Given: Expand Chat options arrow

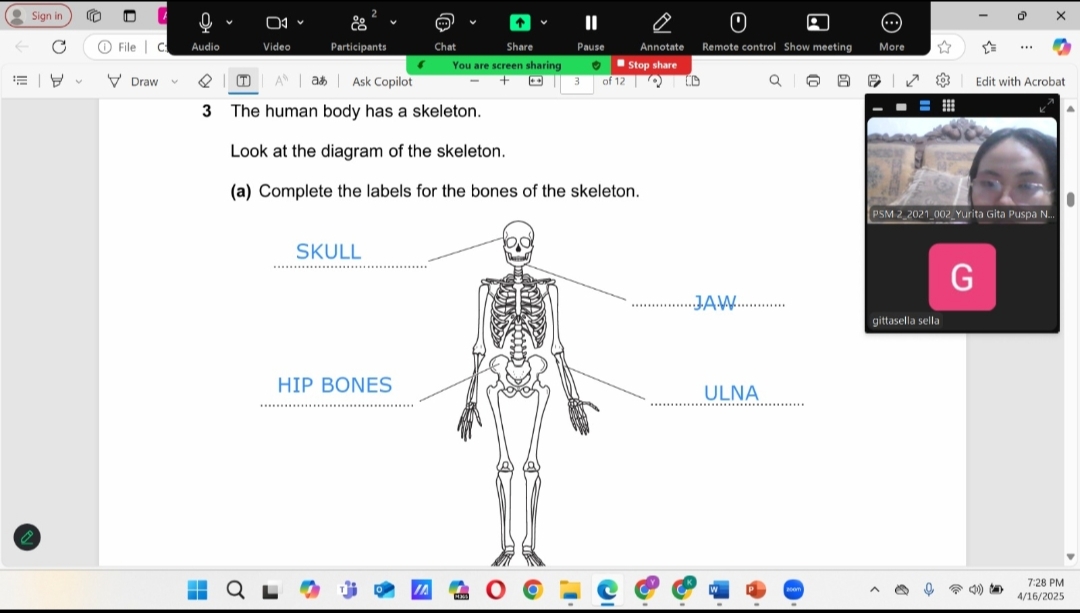Looking at the screenshot, I should point(472,23).
